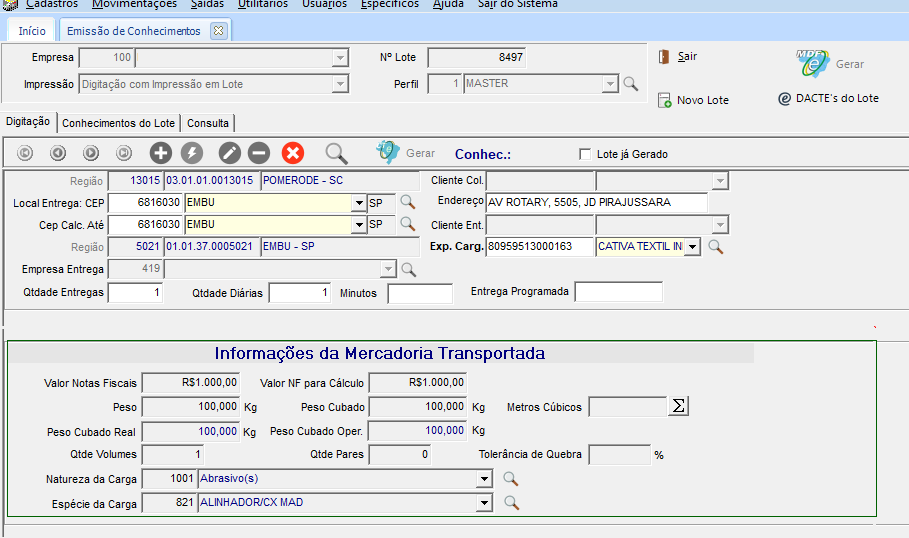Click the lightning bolt quick action icon
Screen dimensions: 909x538
191,153
